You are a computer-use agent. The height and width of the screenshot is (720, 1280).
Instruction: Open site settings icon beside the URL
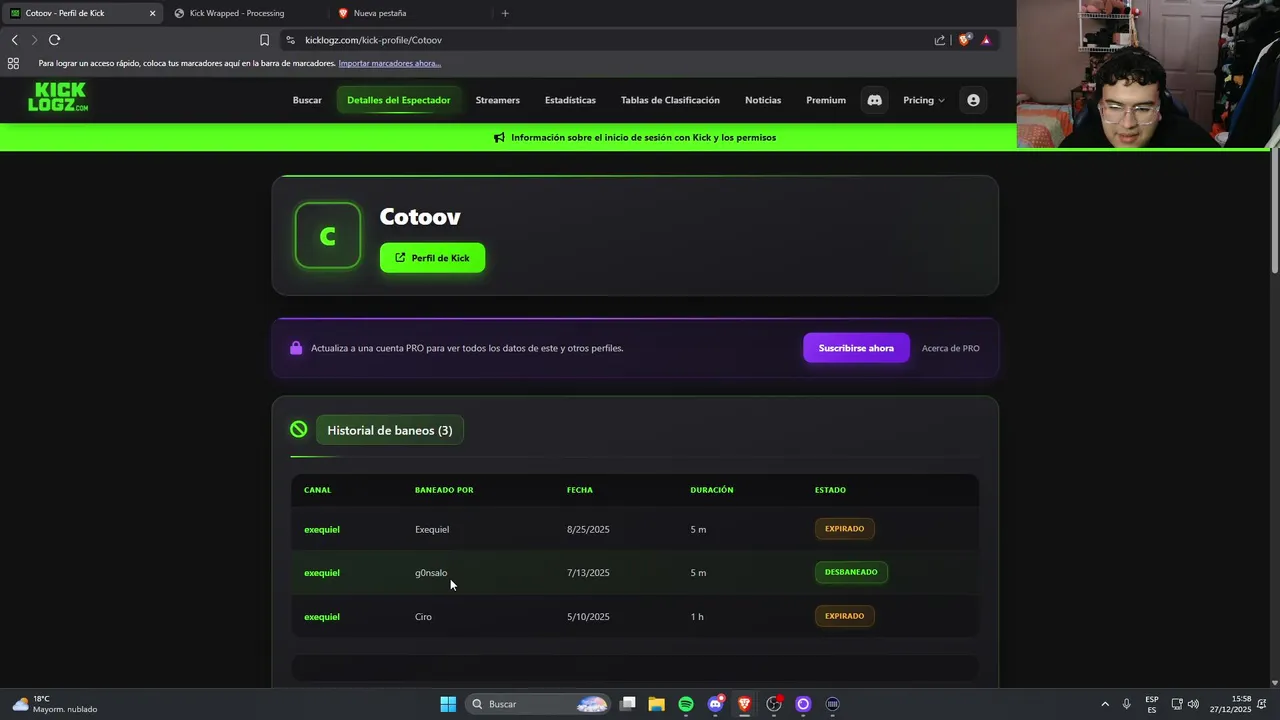click(290, 40)
